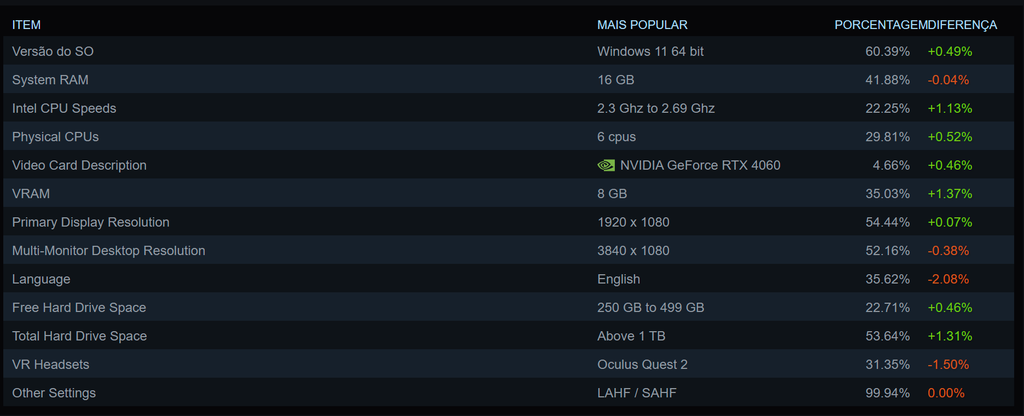The image size is (1024, 416).
Task: Open the Physical CPUs details
Action: pyautogui.click(x=55, y=137)
